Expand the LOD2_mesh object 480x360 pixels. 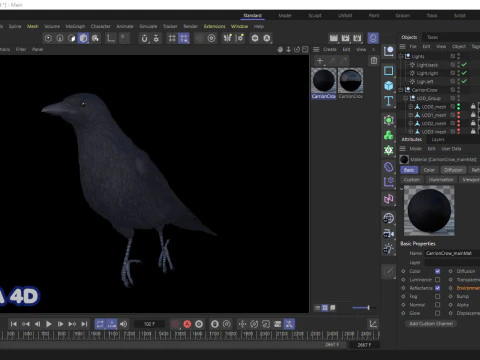pyautogui.click(x=411, y=123)
